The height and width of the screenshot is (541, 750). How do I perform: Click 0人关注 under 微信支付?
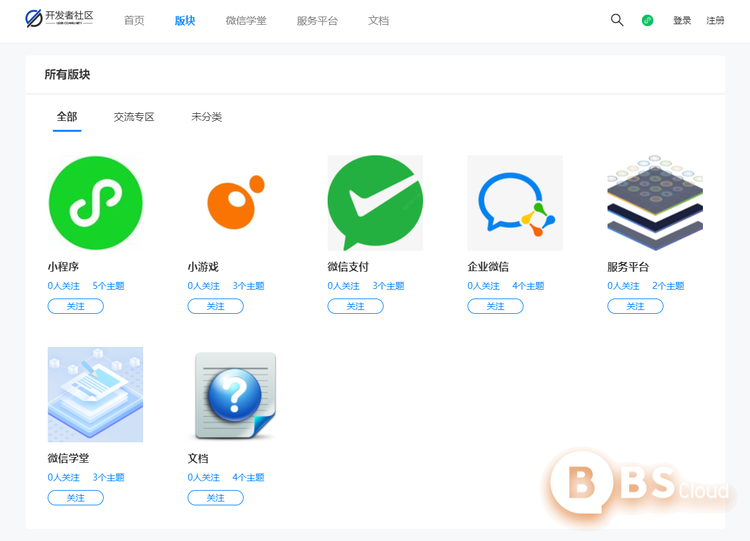point(343,286)
